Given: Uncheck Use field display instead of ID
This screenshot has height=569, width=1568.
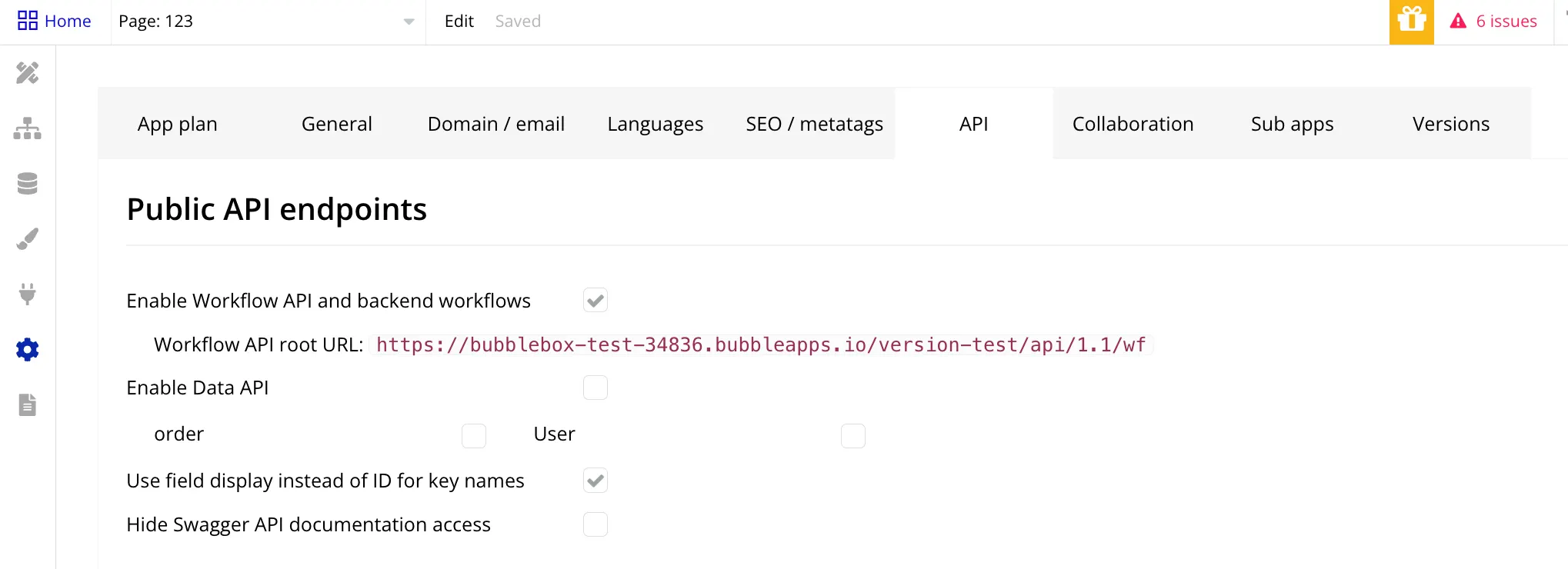Looking at the screenshot, I should [595, 481].
